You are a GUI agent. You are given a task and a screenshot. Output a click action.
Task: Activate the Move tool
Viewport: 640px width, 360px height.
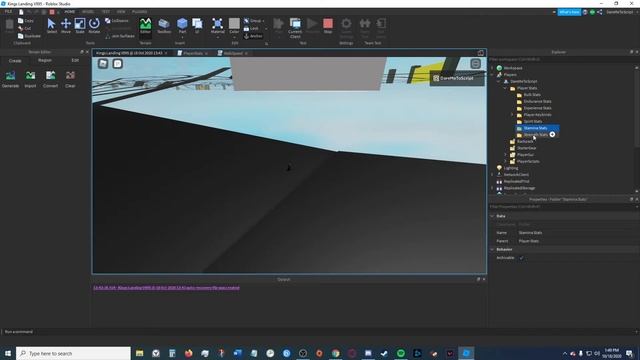point(66,26)
